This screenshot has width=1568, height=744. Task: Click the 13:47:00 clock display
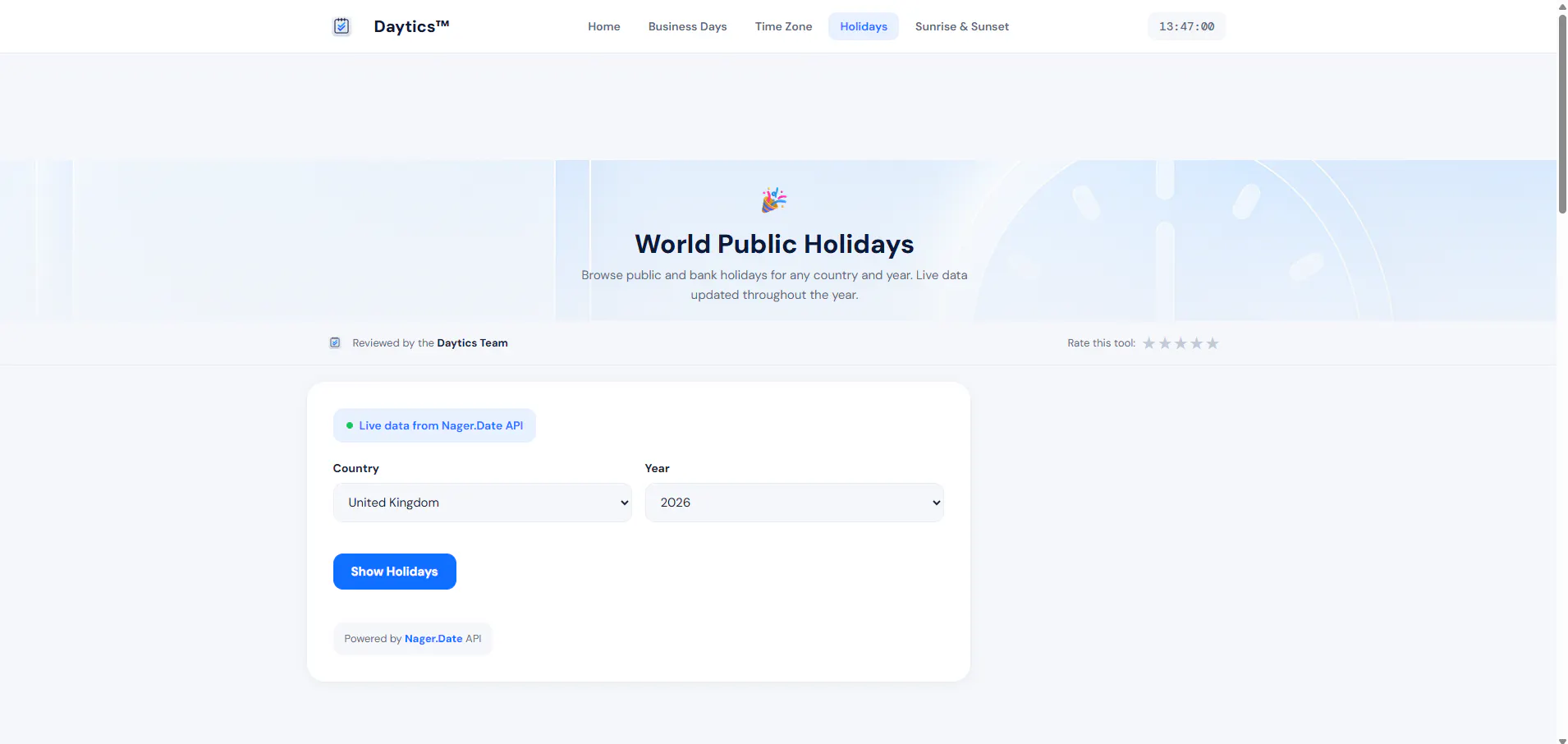[x=1187, y=26]
